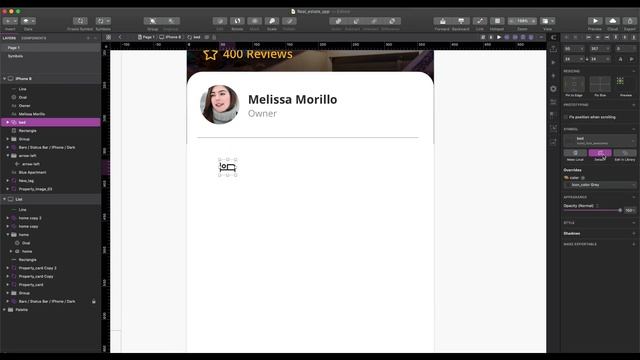Click the Create Symbol toolbar icon

pos(80,21)
